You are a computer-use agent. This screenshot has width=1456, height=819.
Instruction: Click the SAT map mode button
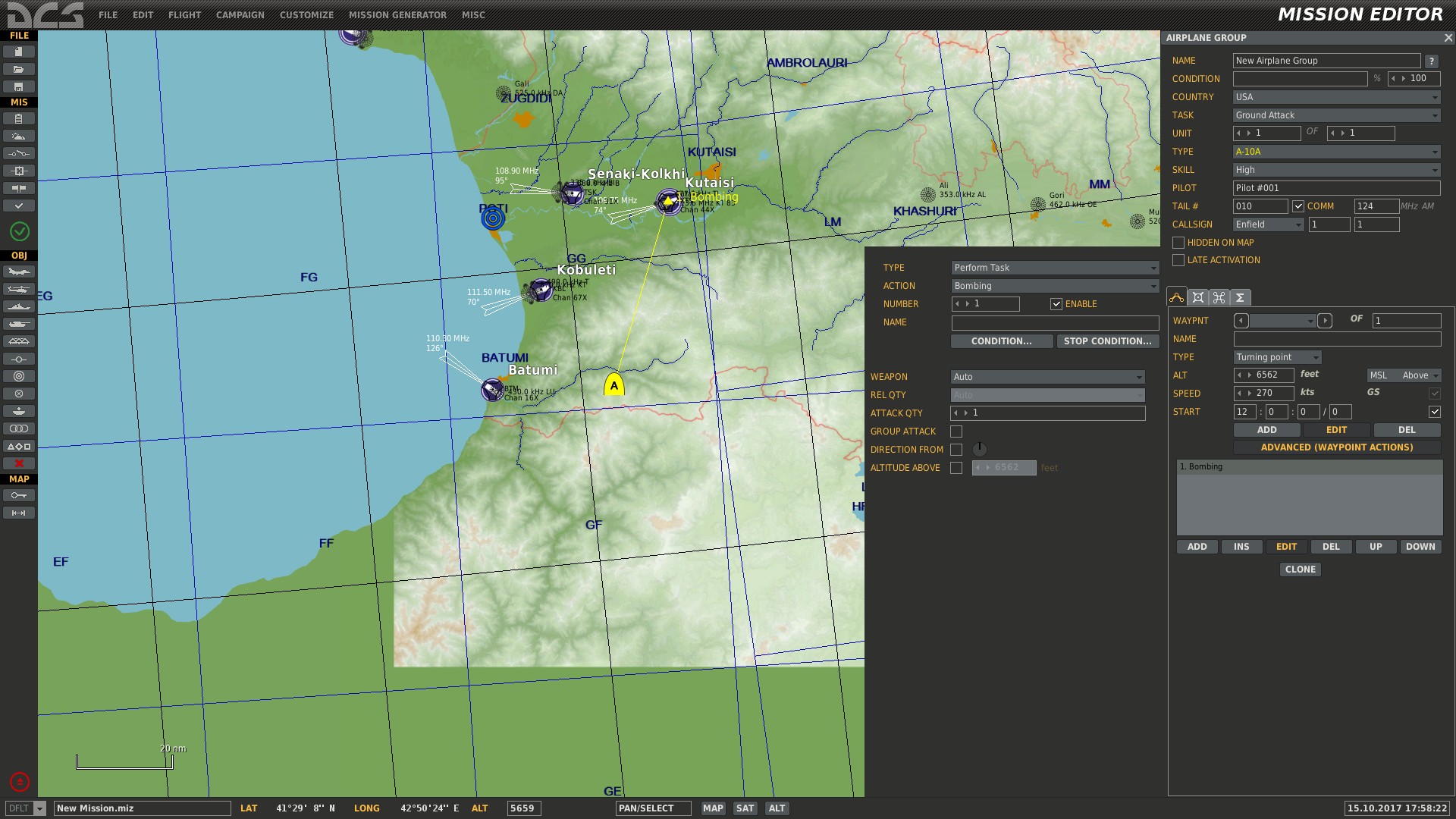(745, 808)
